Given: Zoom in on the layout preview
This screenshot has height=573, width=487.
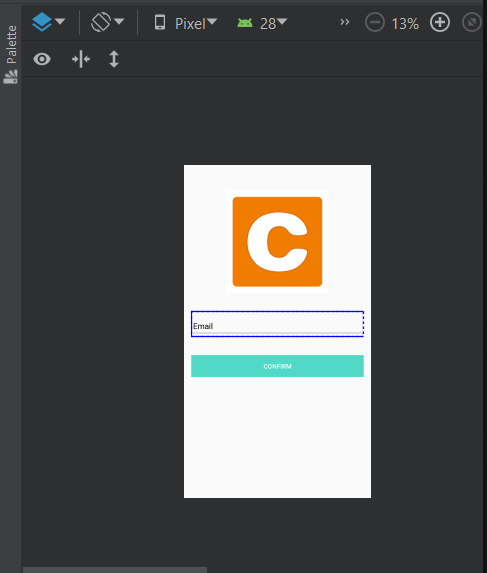Looking at the screenshot, I should (x=440, y=23).
